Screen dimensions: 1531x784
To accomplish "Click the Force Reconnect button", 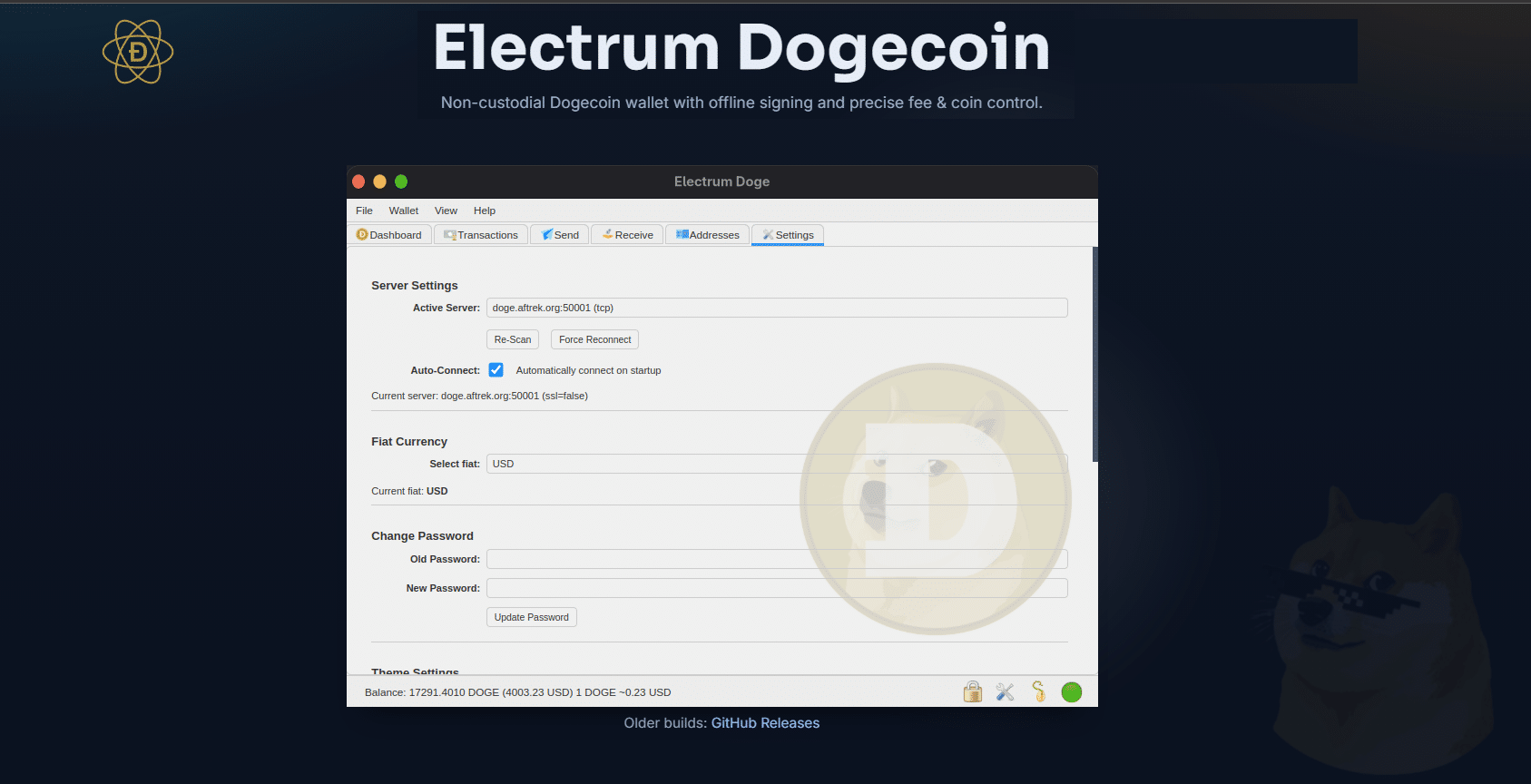I will click(594, 339).
